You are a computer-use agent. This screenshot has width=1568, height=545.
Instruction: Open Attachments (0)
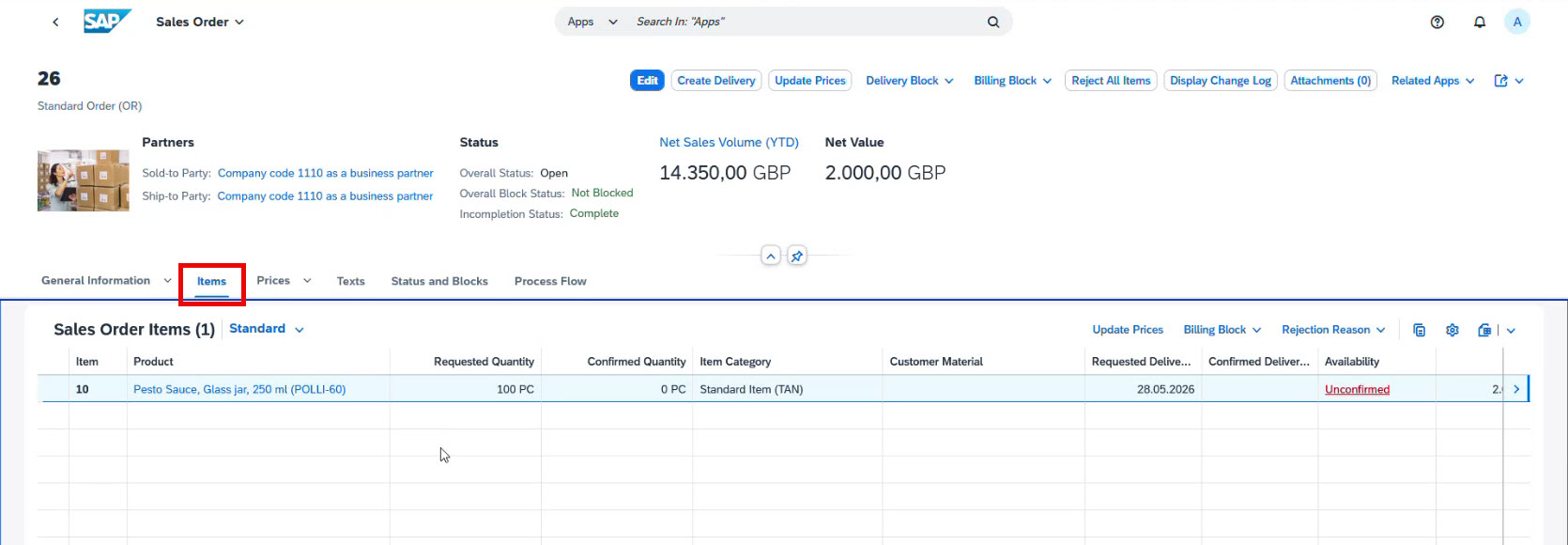tap(1330, 81)
